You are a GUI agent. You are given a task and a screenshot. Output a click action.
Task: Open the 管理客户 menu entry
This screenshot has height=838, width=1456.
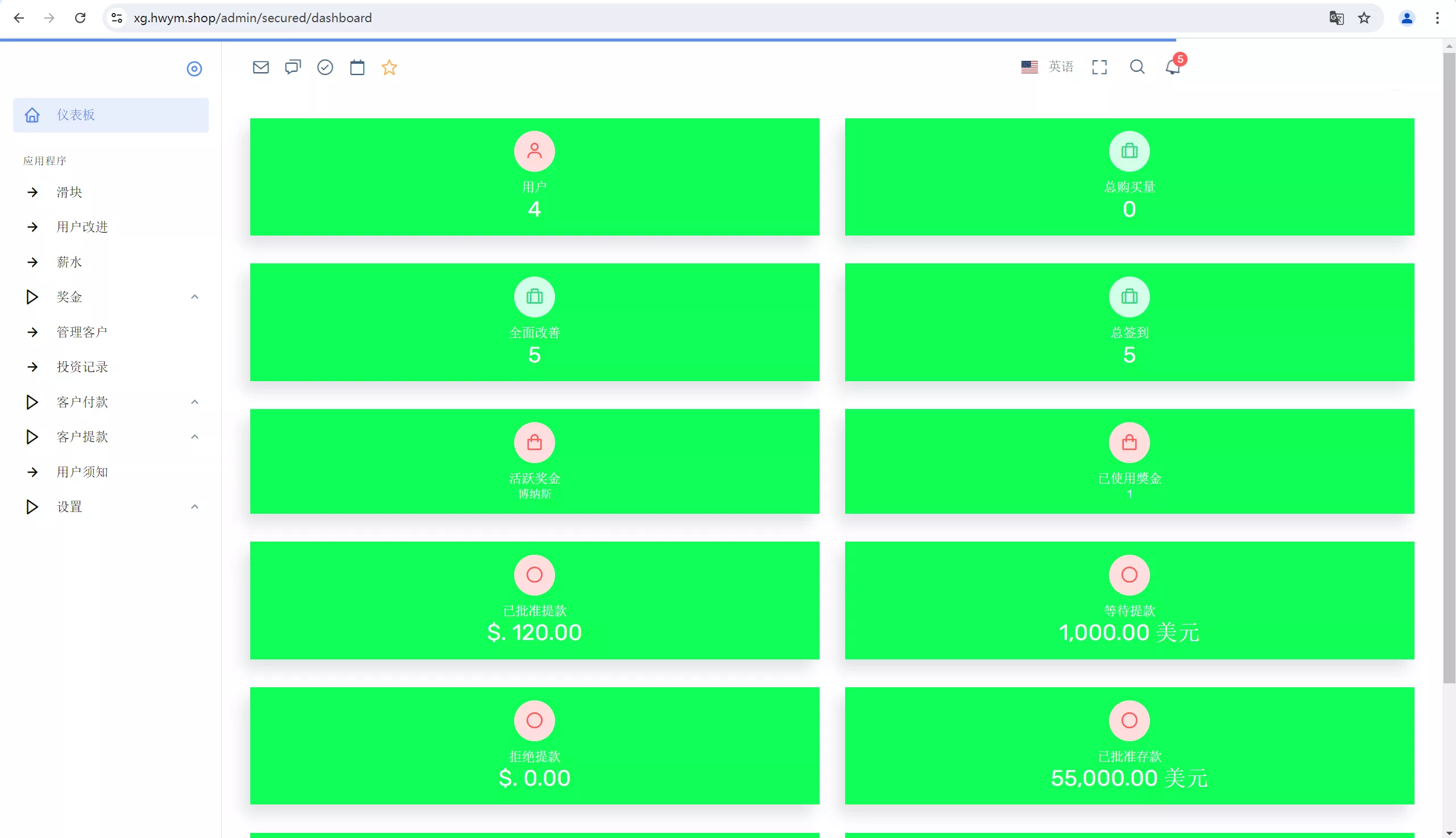coord(82,332)
